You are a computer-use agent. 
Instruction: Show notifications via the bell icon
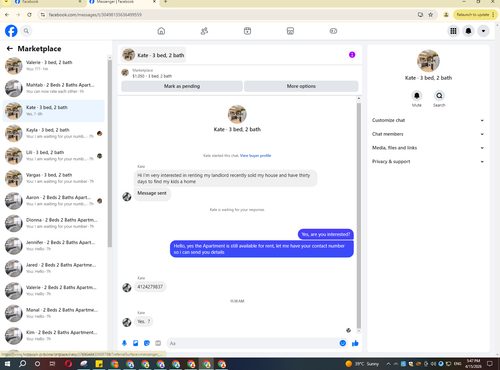[468, 31]
